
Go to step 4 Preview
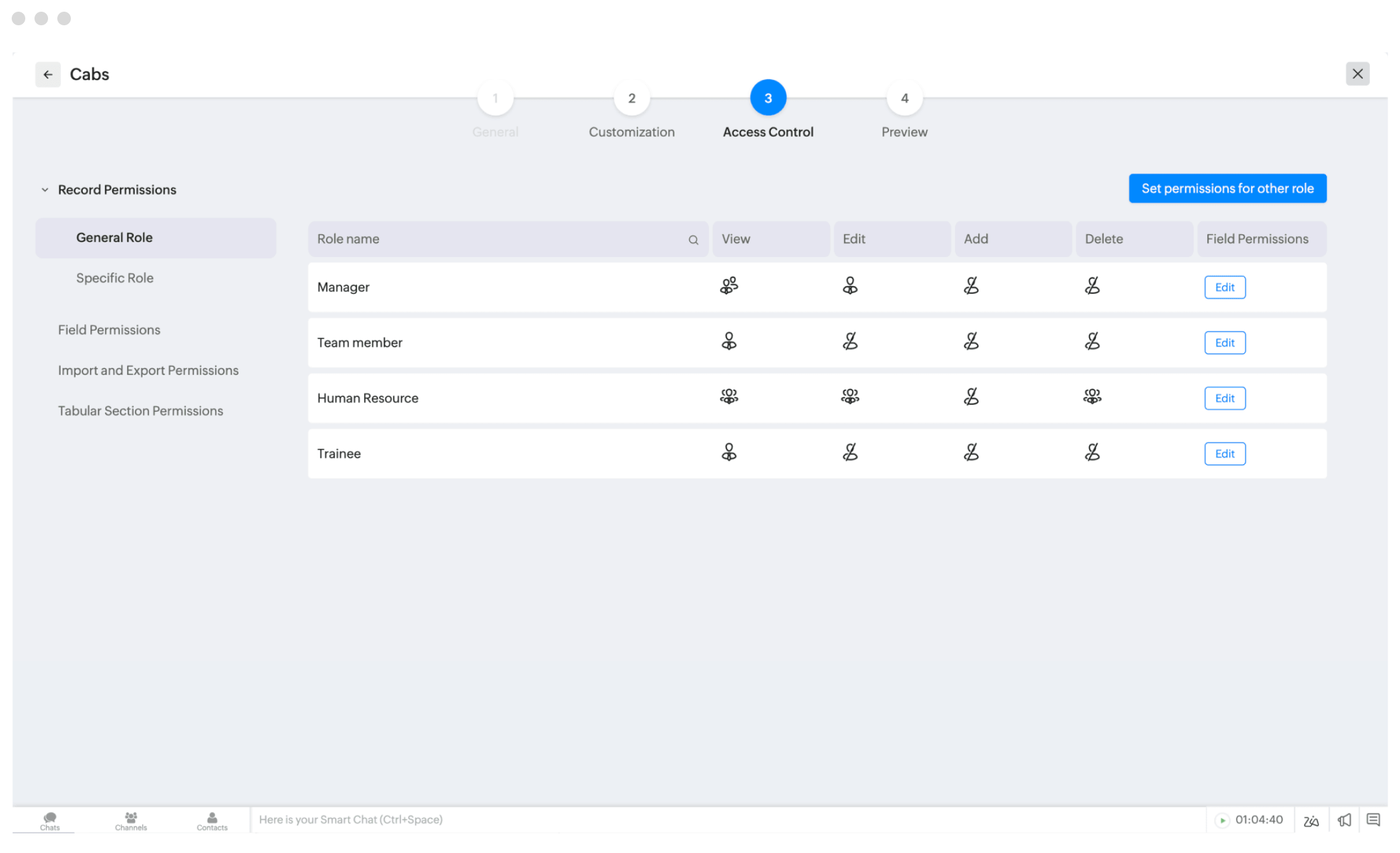point(904,99)
